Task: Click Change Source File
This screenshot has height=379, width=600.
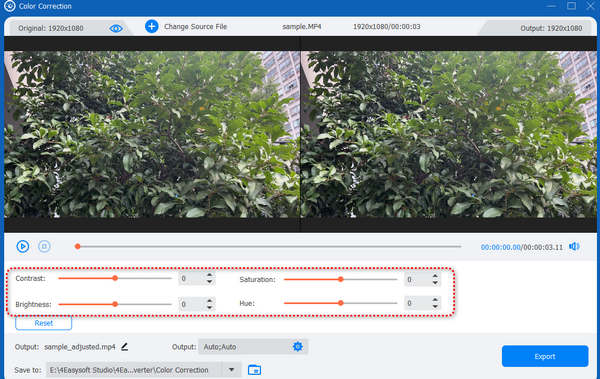Action: coord(196,26)
